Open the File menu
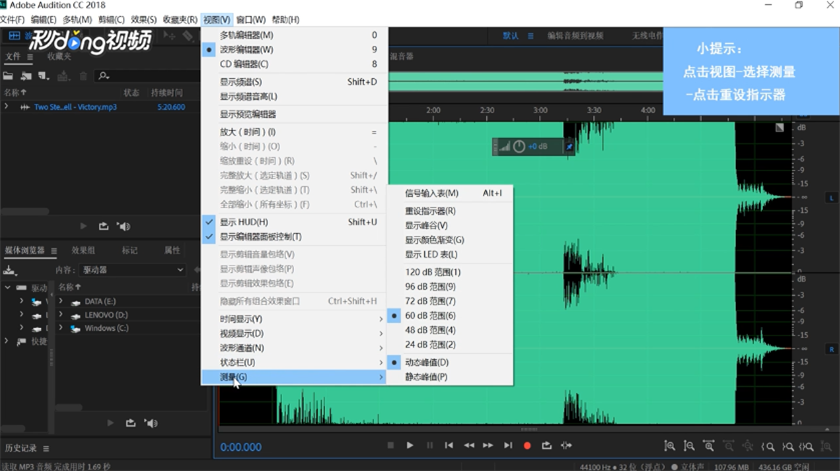The height and width of the screenshot is (471, 840). click(12, 20)
